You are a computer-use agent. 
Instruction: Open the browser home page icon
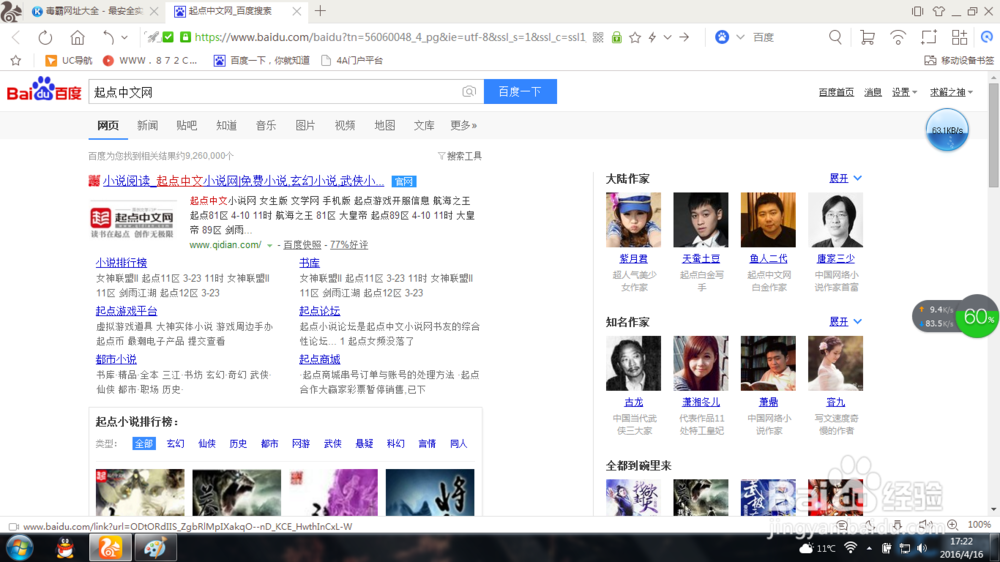(x=77, y=38)
